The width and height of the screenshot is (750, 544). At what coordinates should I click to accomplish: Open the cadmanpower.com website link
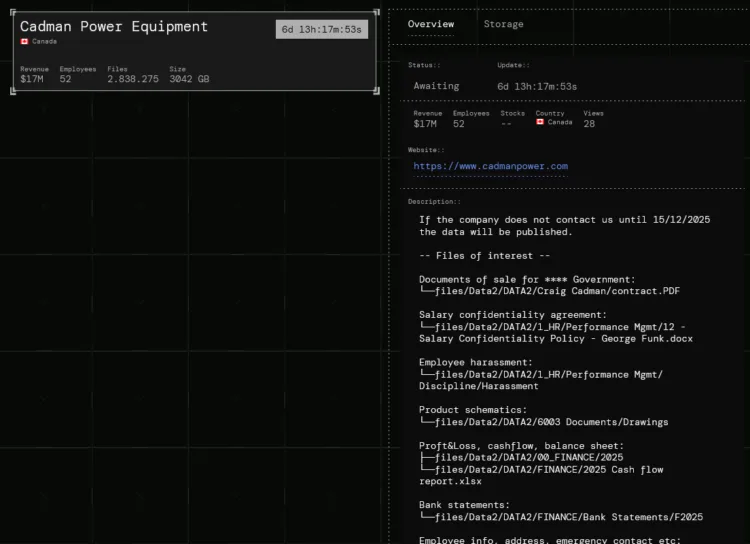point(490,166)
